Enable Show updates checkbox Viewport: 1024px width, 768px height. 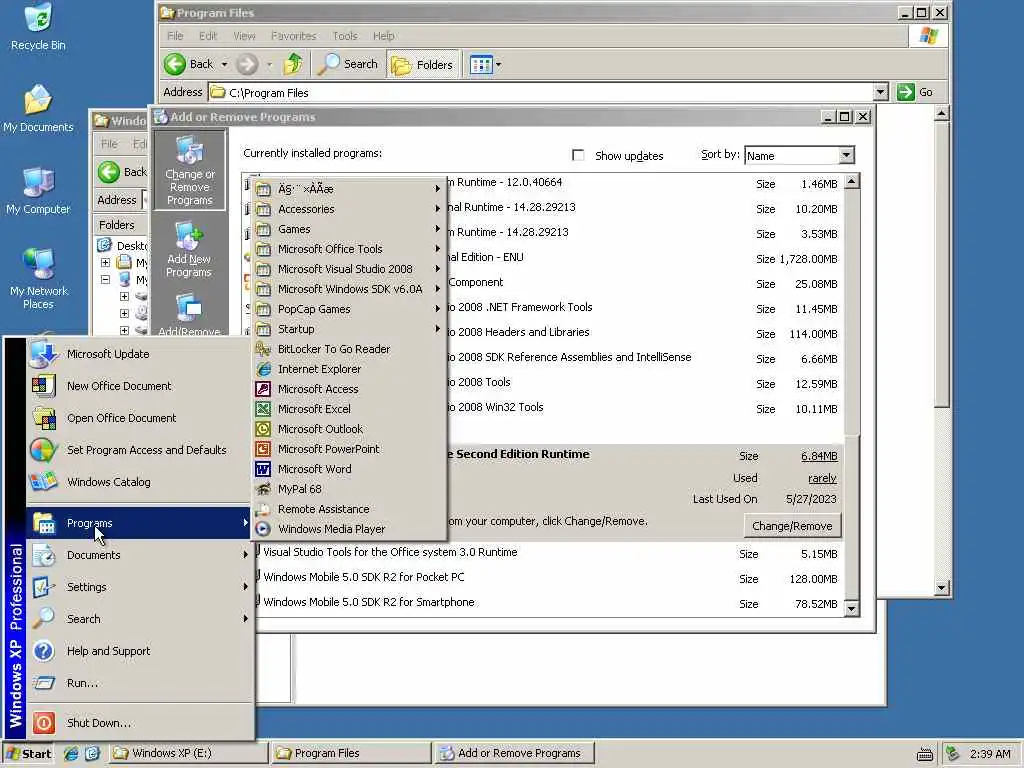pyautogui.click(x=578, y=155)
